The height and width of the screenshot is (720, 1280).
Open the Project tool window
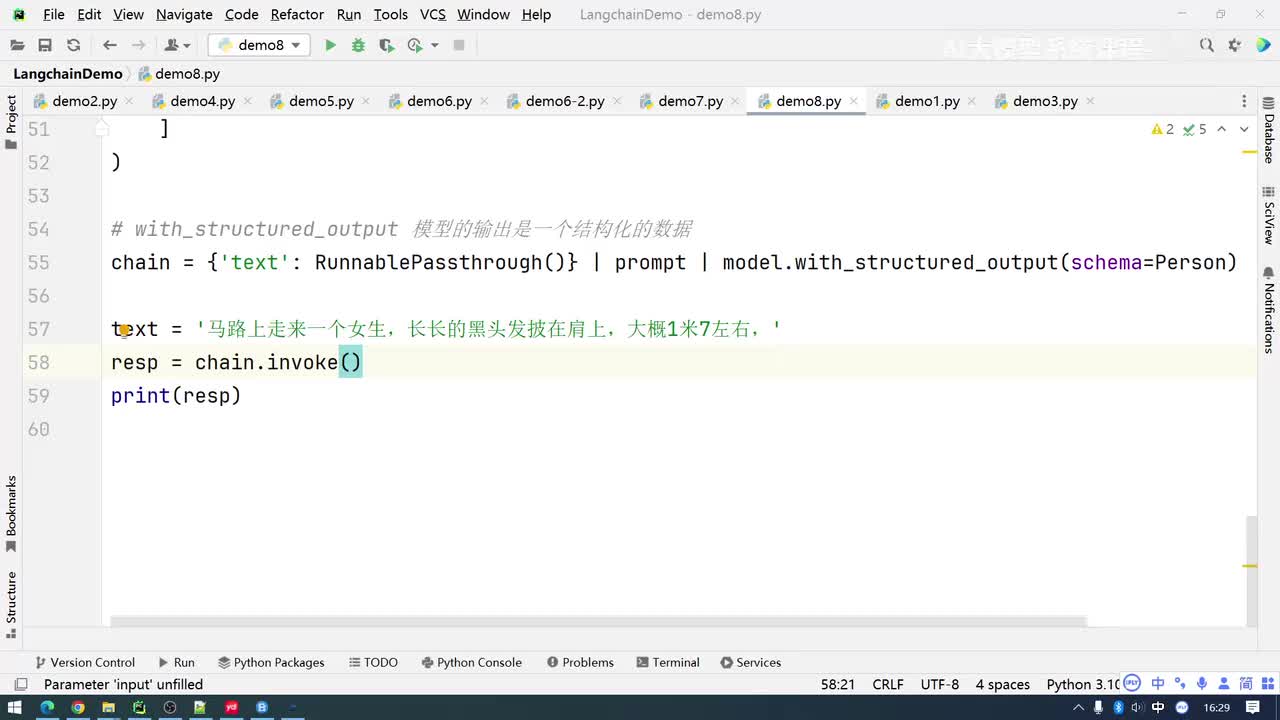coord(11,122)
